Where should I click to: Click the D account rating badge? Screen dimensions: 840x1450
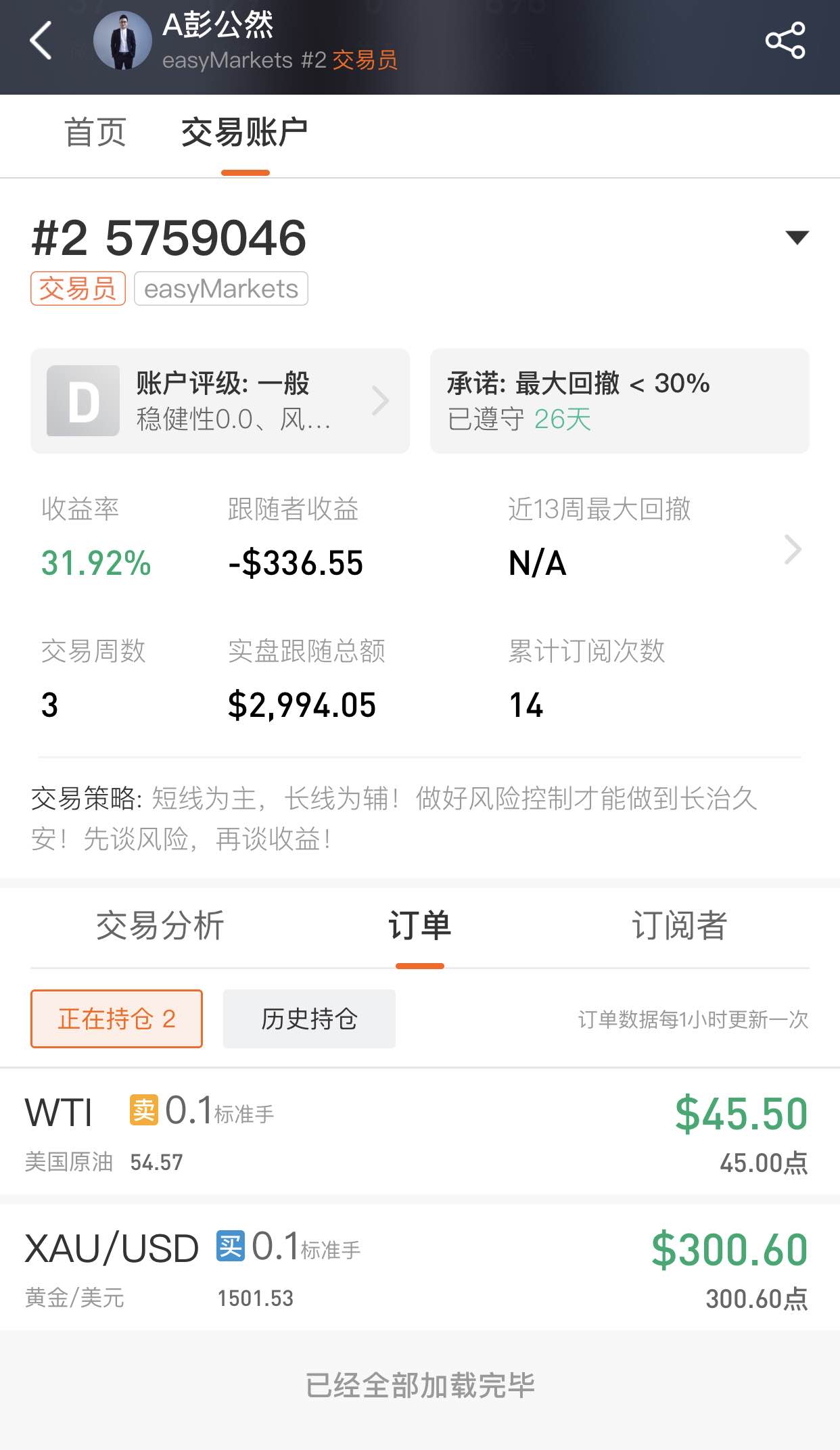(x=83, y=401)
